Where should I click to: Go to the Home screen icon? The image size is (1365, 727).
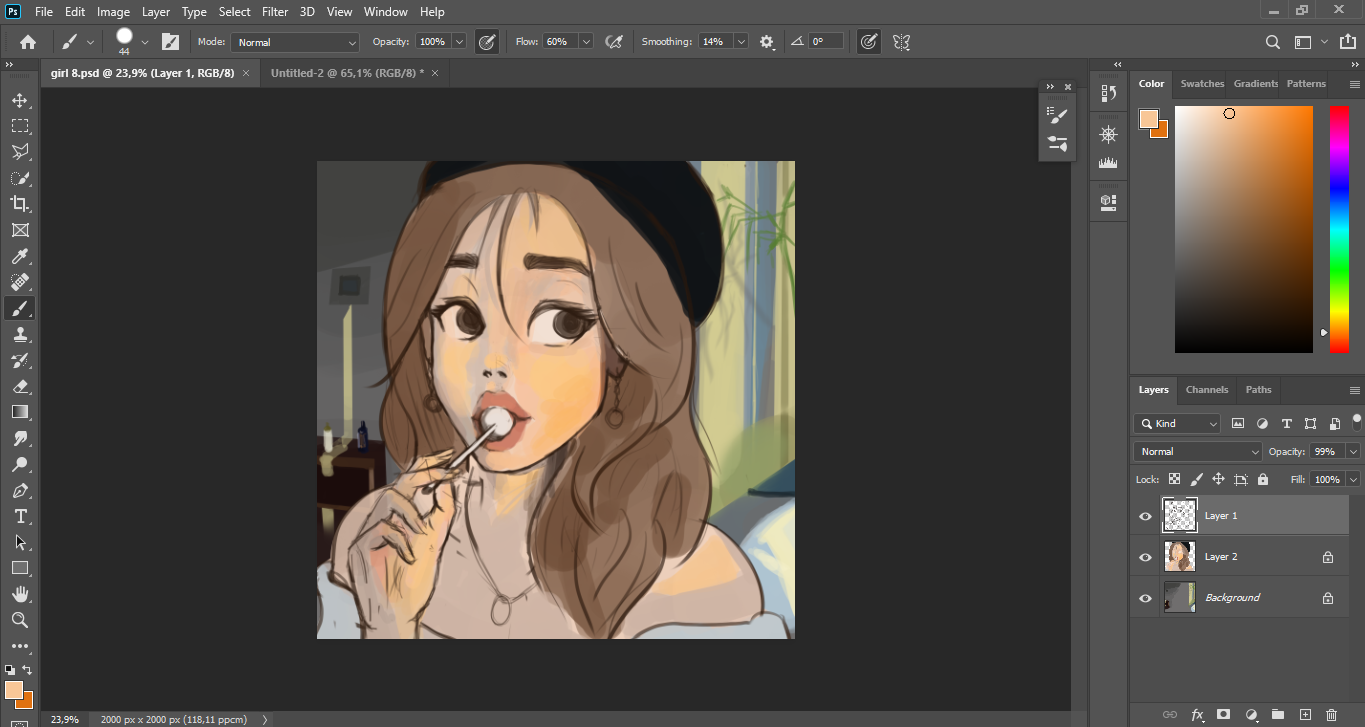[x=28, y=42]
